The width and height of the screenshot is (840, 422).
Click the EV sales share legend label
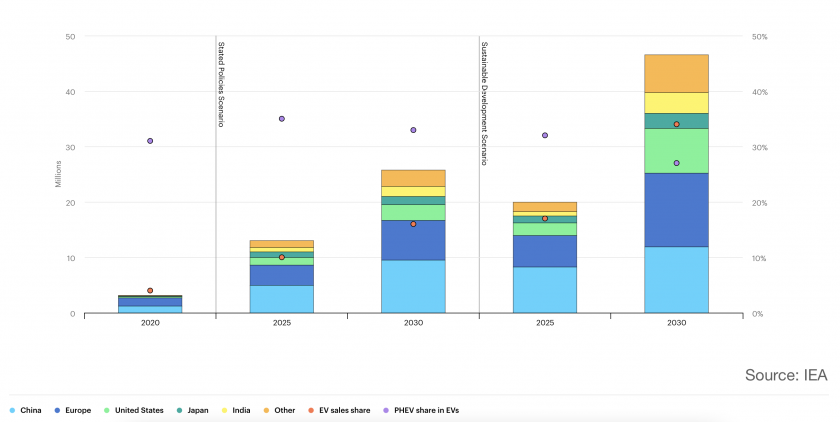[343, 410]
